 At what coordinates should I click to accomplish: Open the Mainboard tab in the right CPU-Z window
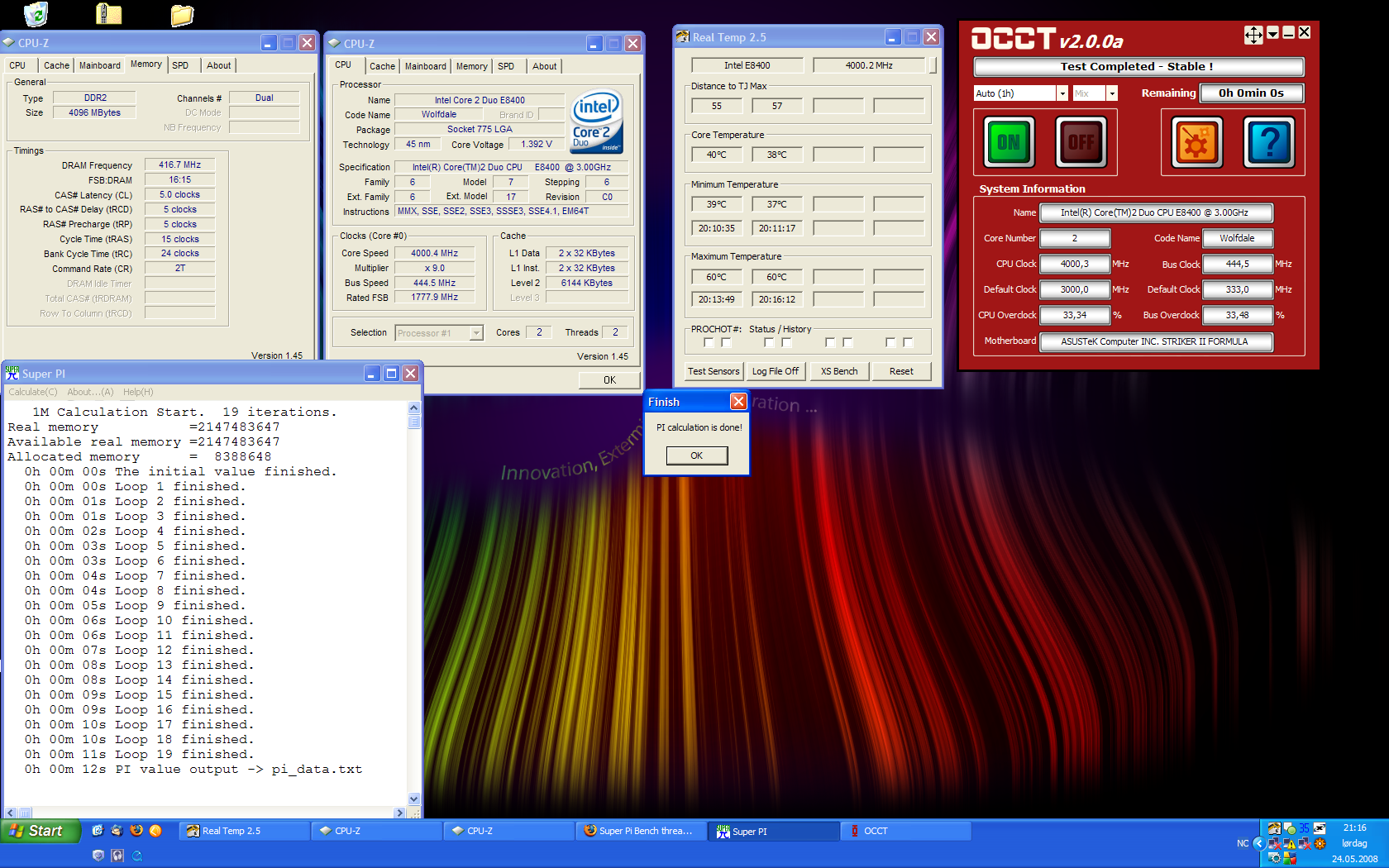click(x=425, y=66)
